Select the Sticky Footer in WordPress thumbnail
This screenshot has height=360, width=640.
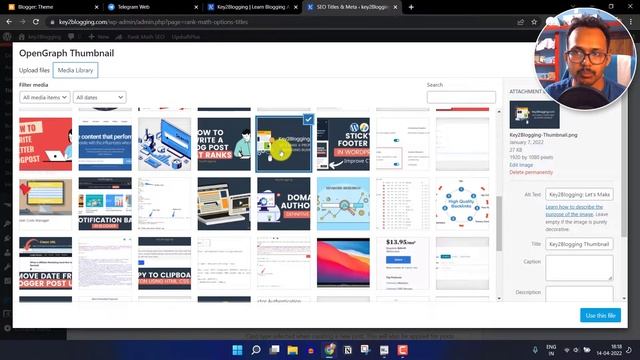click(343, 144)
